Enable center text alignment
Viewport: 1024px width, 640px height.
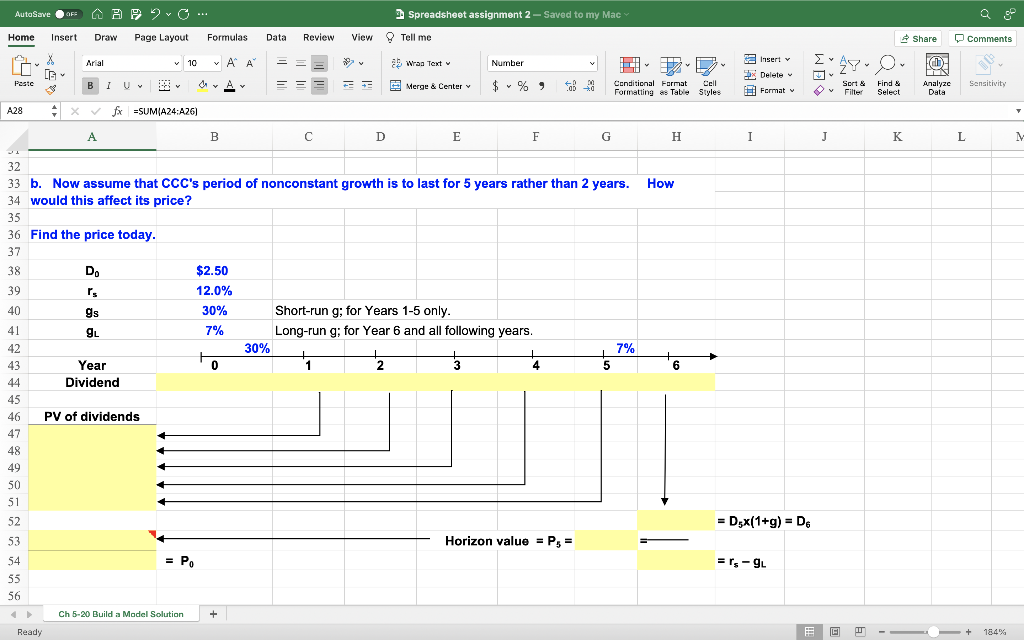point(300,88)
